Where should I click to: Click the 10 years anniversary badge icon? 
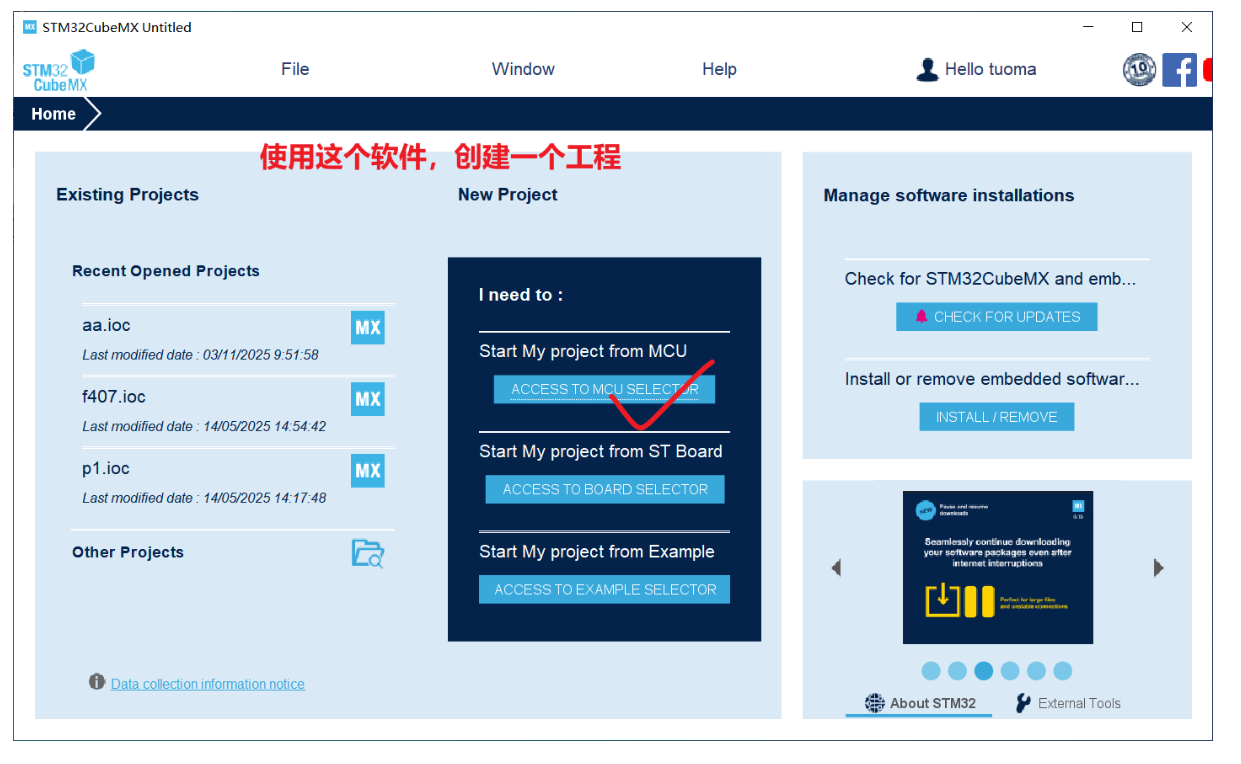tap(1139, 69)
